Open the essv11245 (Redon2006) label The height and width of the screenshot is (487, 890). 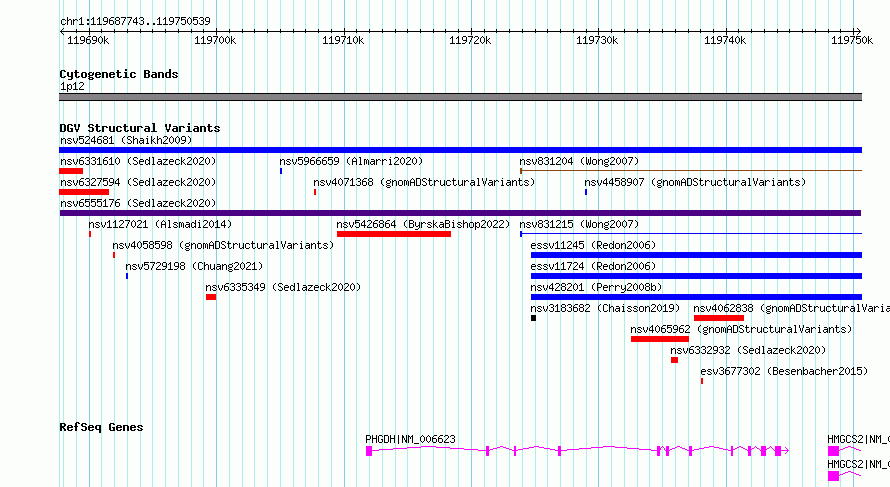(593, 245)
